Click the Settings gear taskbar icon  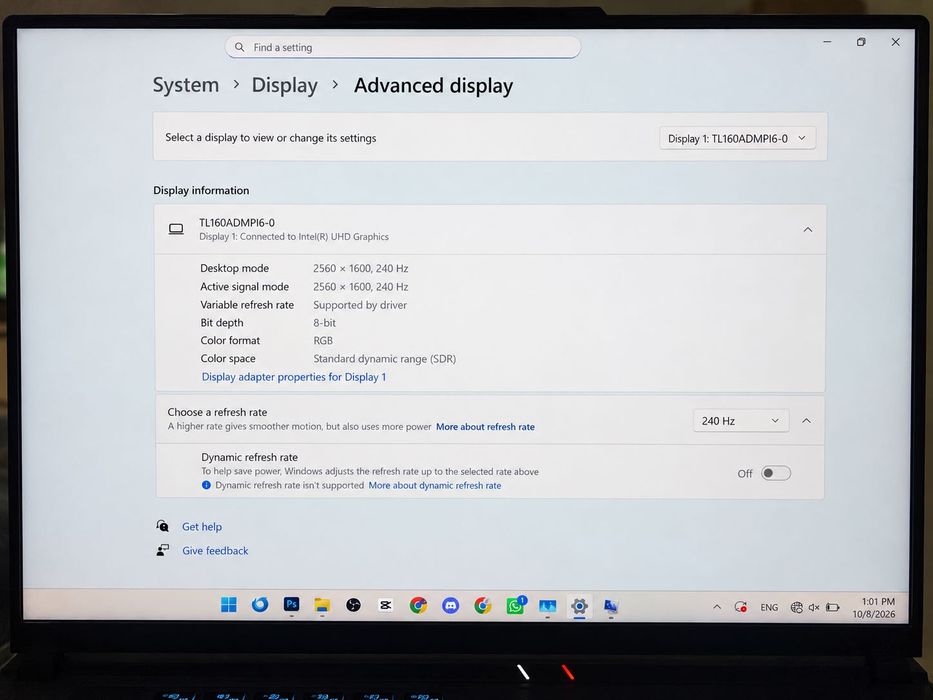[x=580, y=607]
